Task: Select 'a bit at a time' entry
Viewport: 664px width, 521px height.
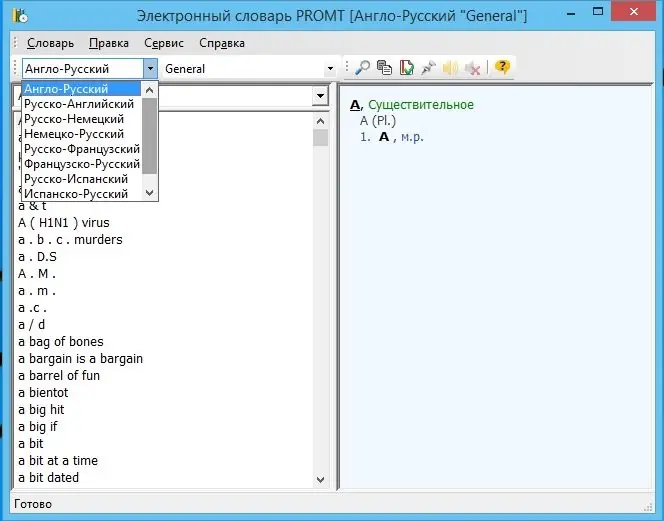Action: tap(58, 460)
